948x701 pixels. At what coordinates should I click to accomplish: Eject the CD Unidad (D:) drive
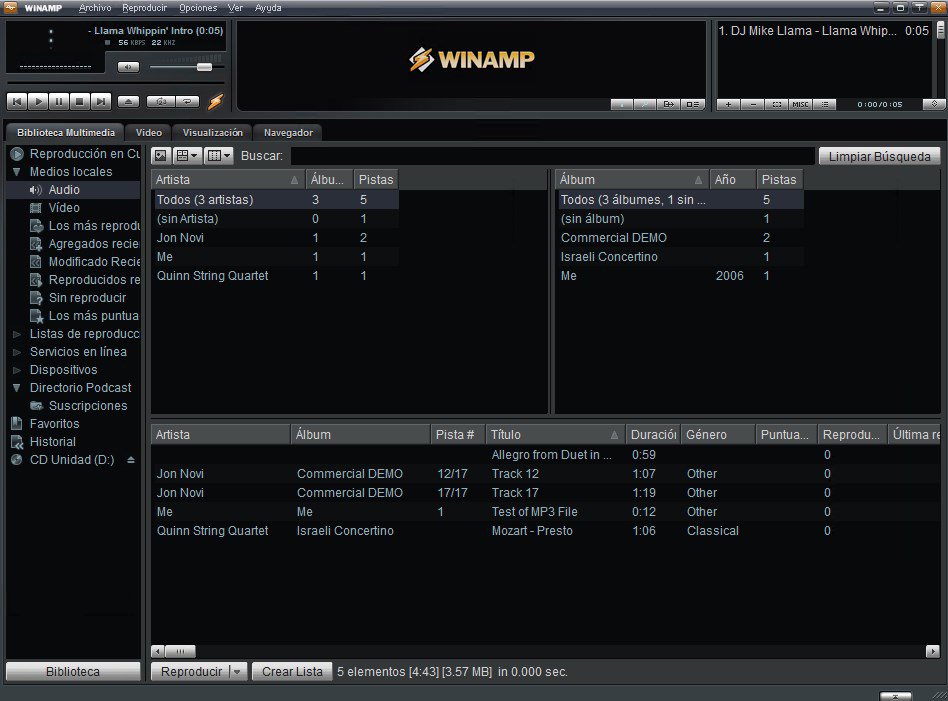(130, 460)
